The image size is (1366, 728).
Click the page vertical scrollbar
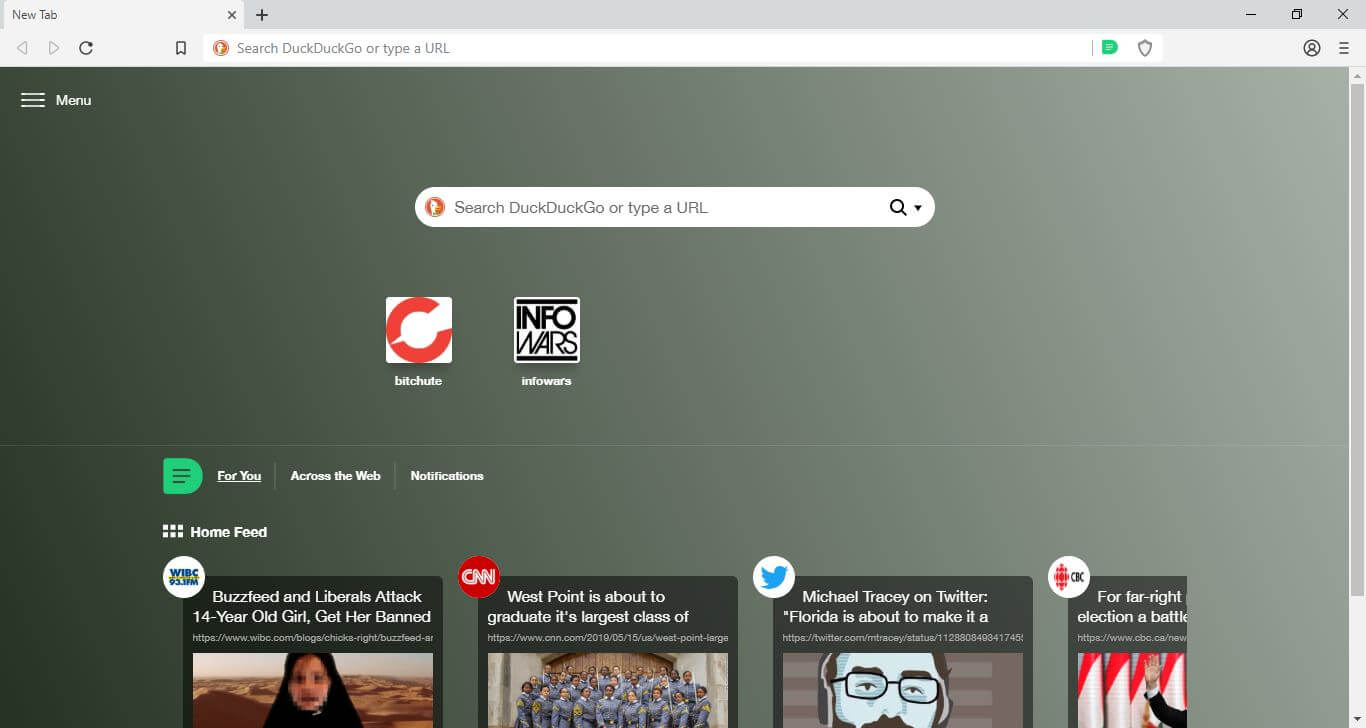coord(1357,340)
